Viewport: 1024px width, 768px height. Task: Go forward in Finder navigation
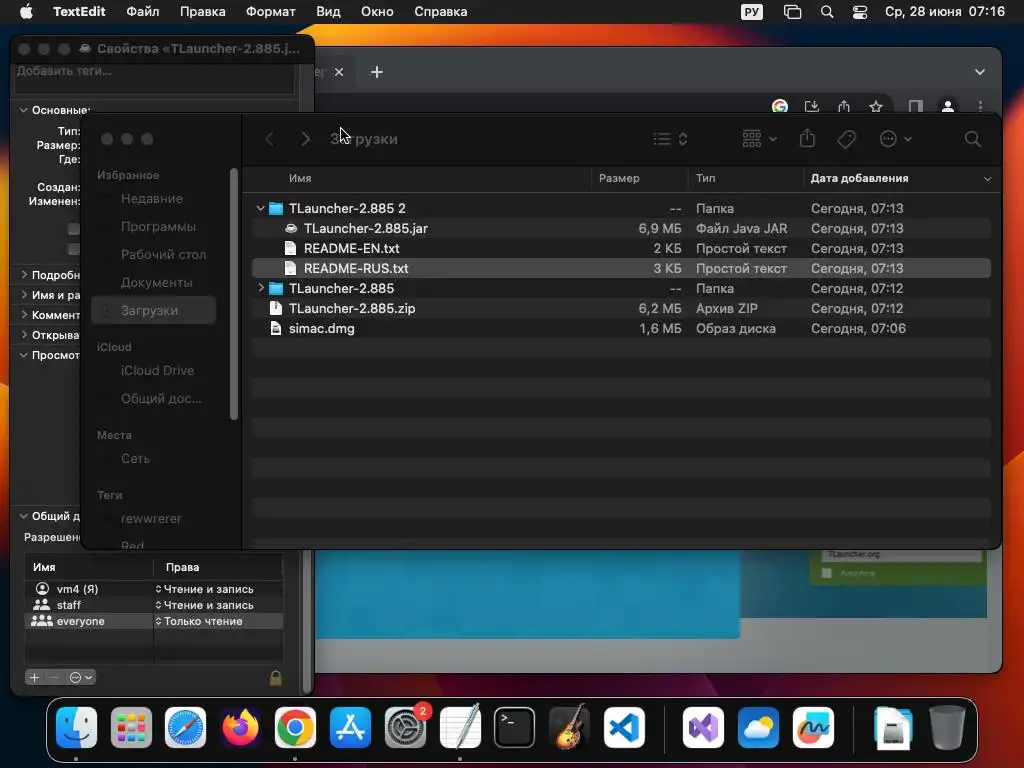click(305, 139)
